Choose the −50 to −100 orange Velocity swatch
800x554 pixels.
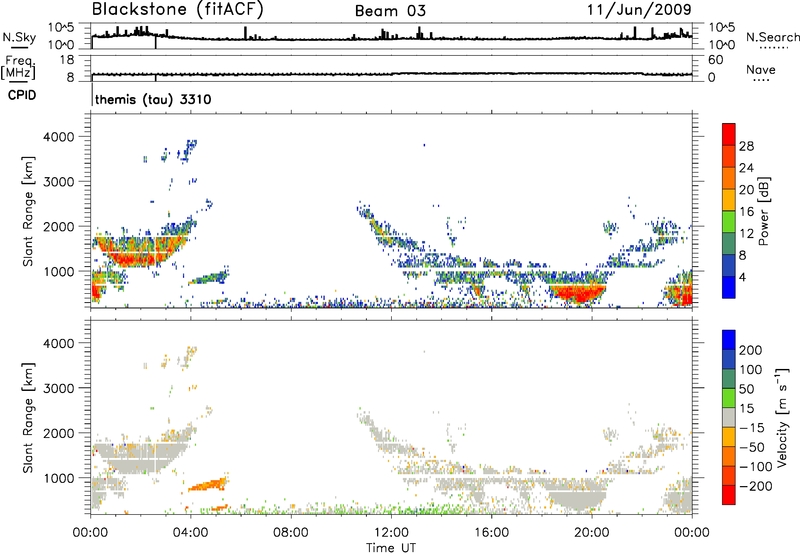tap(729, 456)
